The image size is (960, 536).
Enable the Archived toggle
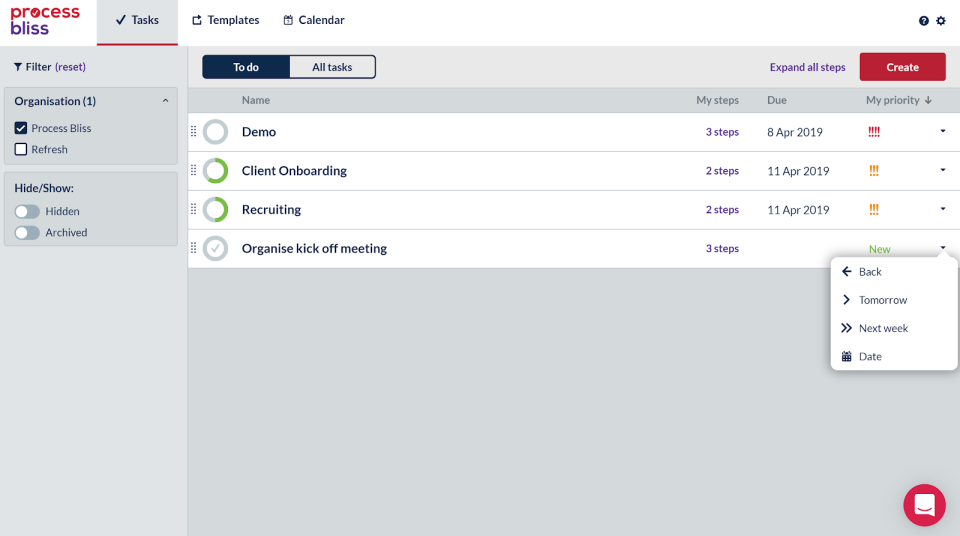[x=27, y=233]
